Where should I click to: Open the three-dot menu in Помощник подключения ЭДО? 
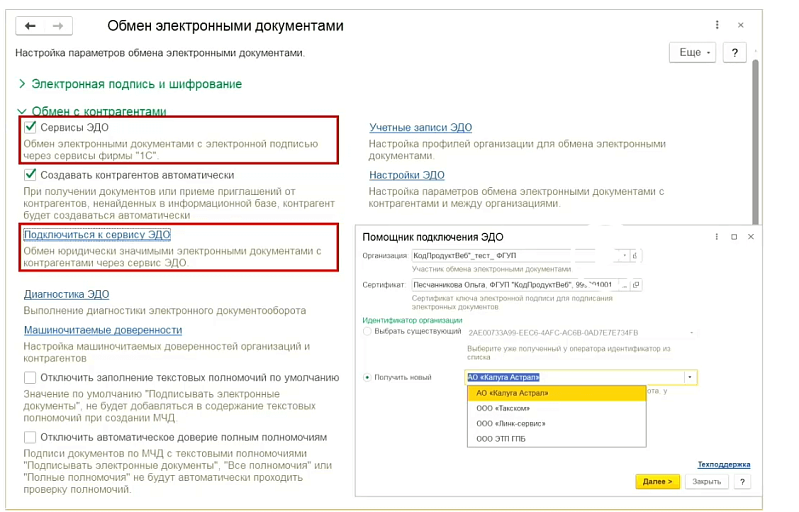(x=716, y=237)
